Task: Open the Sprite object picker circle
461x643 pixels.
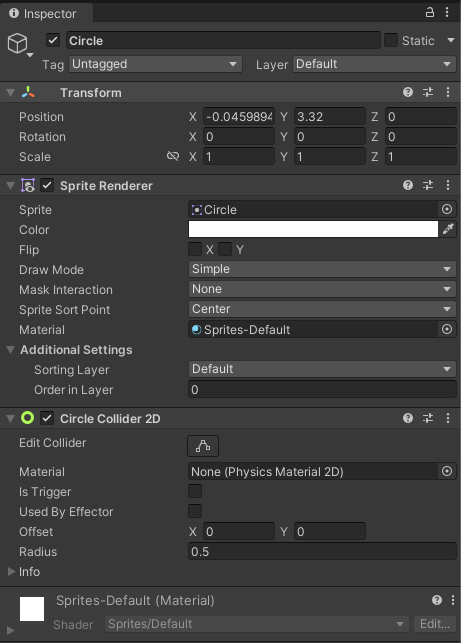Action: pos(447,210)
